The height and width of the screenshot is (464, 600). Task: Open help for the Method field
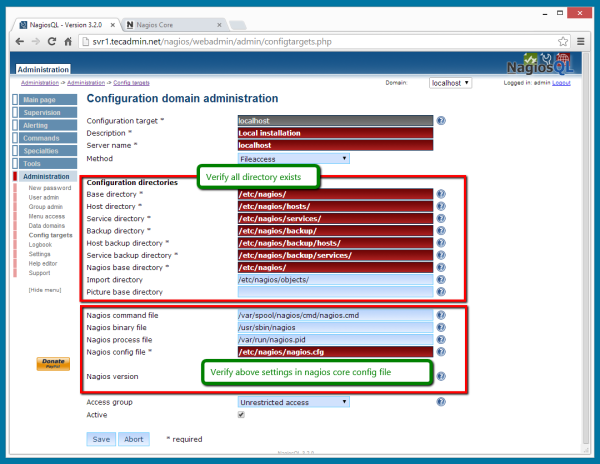tap(441, 158)
